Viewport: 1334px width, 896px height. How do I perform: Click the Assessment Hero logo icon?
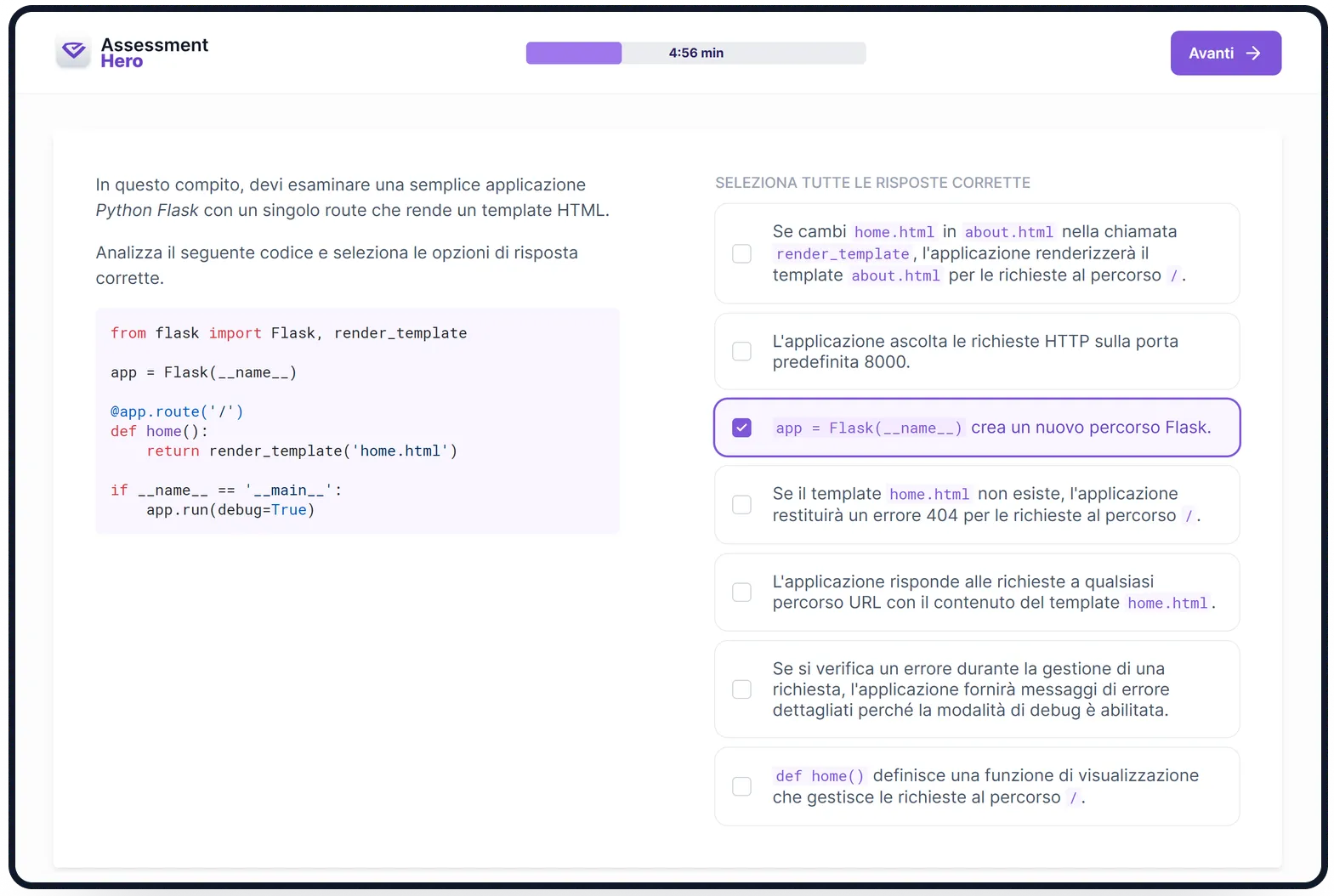tap(74, 52)
